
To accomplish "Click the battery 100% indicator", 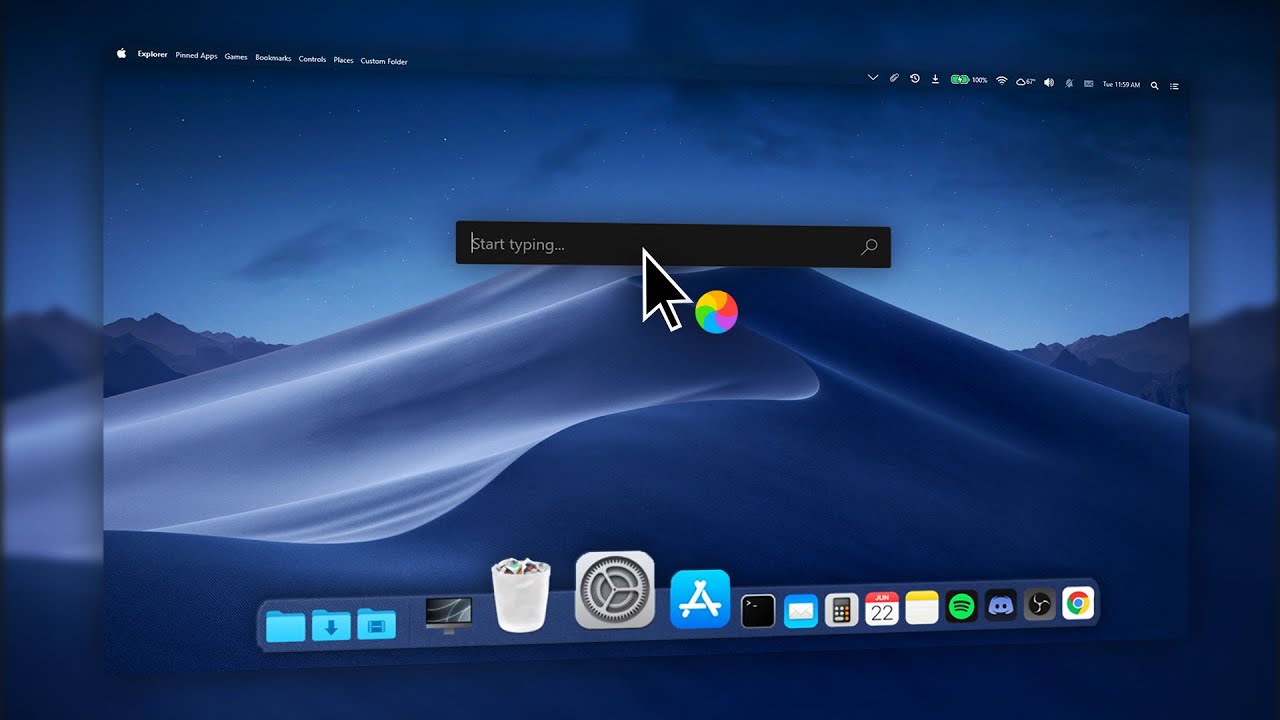I will coord(969,80).
